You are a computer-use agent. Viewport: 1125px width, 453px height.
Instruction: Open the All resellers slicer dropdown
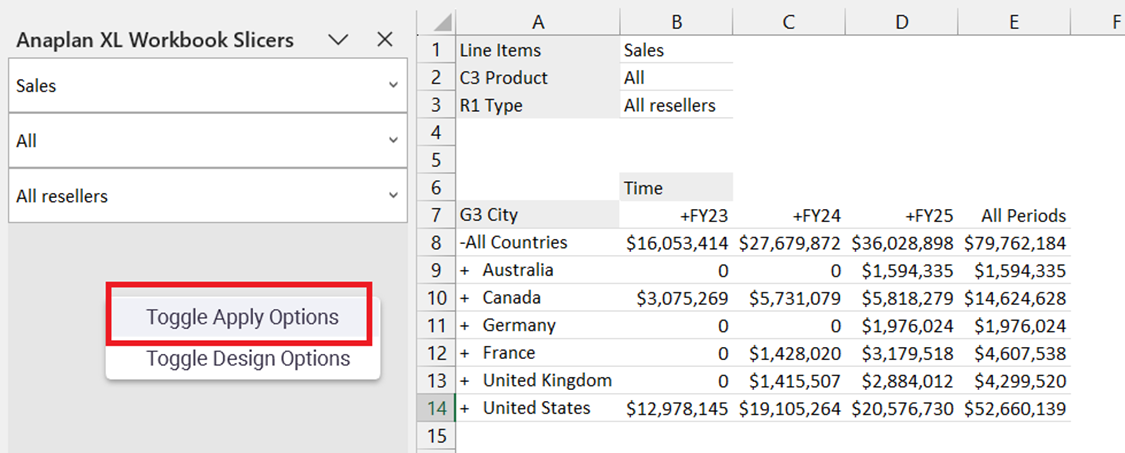392,196
